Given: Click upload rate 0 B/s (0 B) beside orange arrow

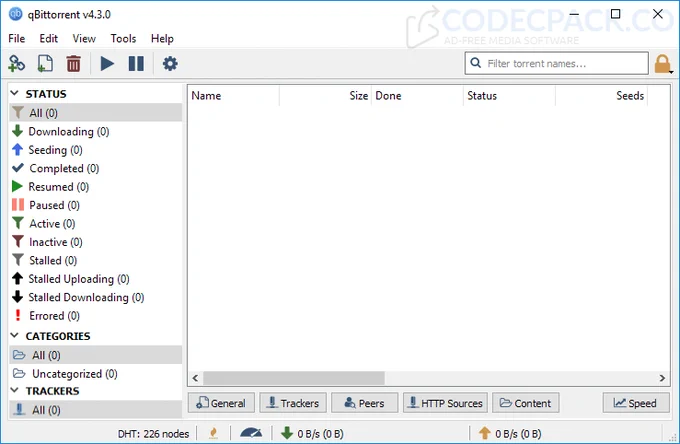Looking at the screenshot, I should (x=518, y=434).
